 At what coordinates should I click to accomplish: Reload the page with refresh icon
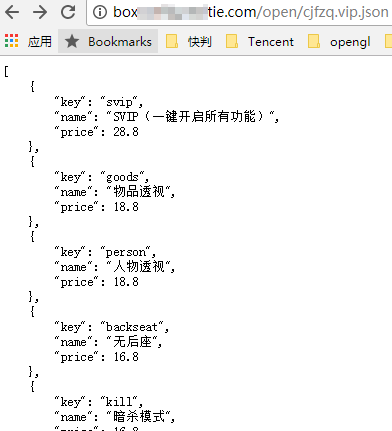pos(68,12)
